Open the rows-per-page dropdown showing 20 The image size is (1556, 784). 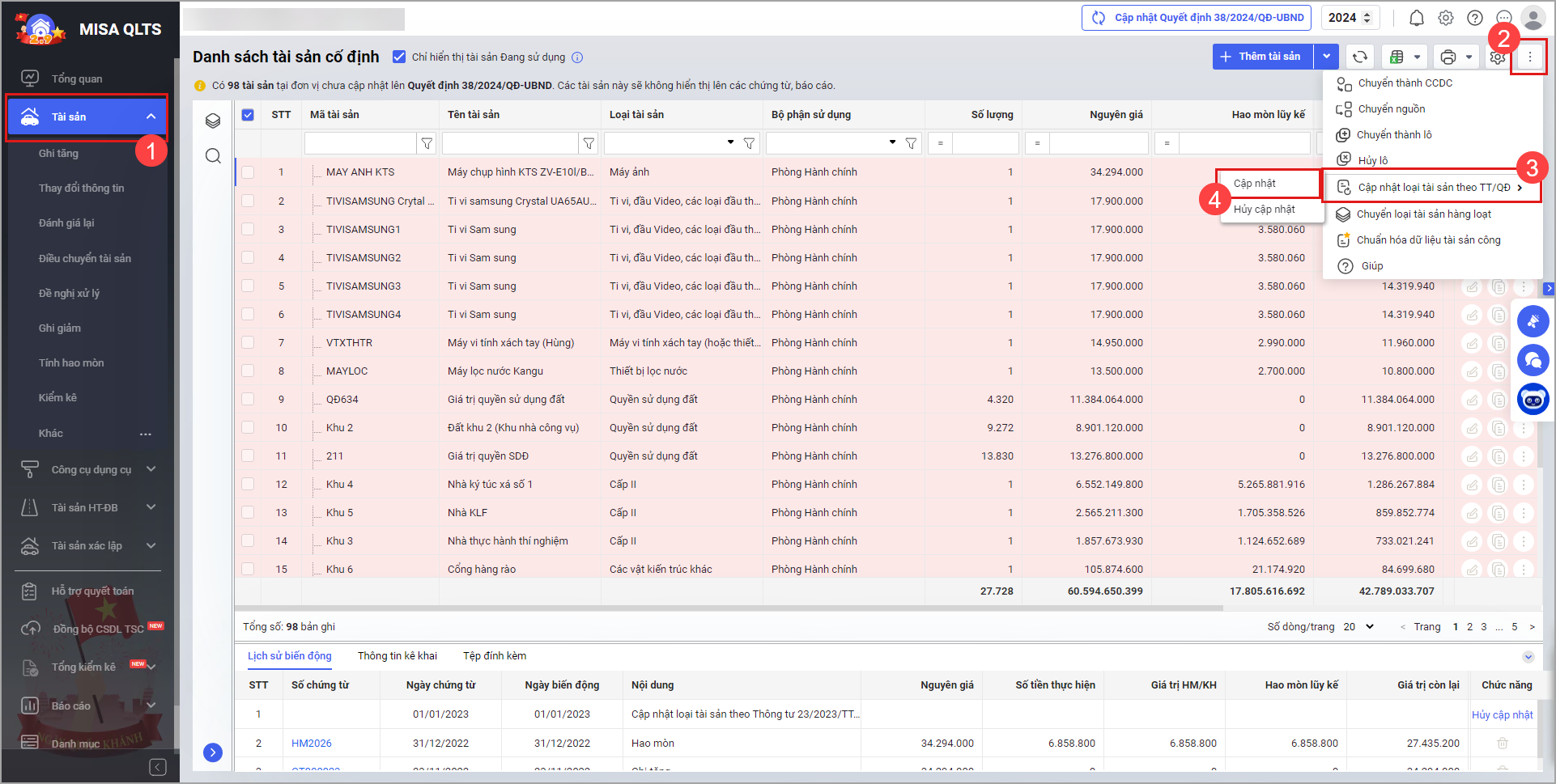tap(1359, 626)
